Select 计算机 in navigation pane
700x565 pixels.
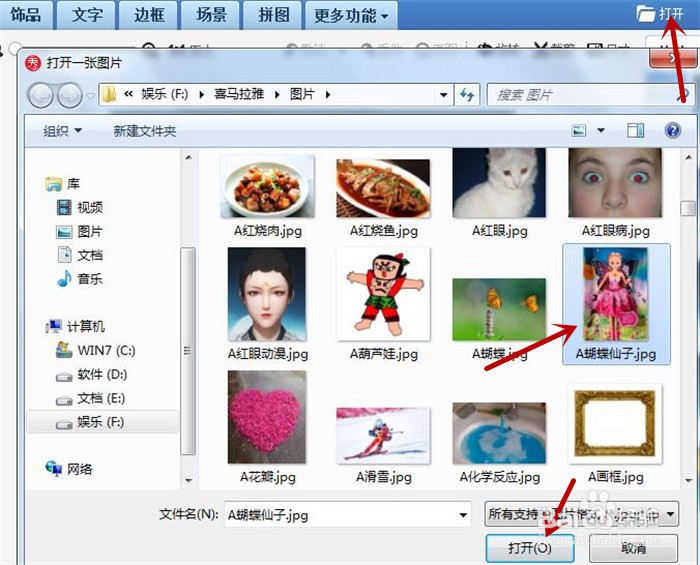coord(75,327)
